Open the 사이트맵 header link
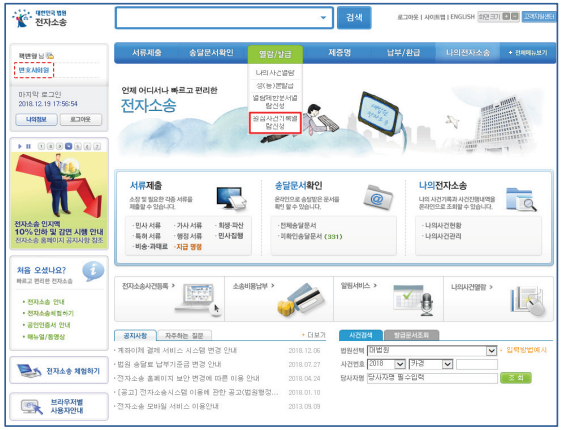The width and height of the screenshot is (565, 430). coord(435,17)
